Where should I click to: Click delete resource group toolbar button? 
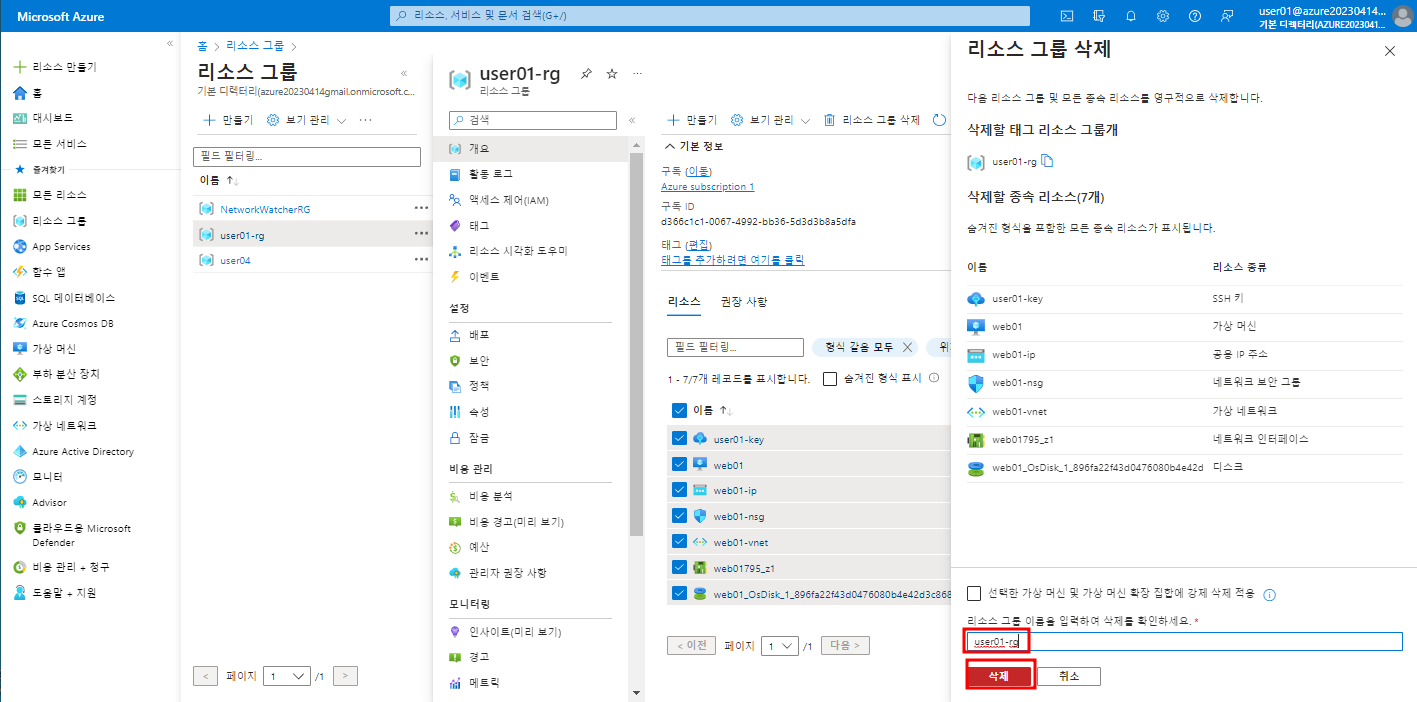pyautogui.click(x=871, y=120)
